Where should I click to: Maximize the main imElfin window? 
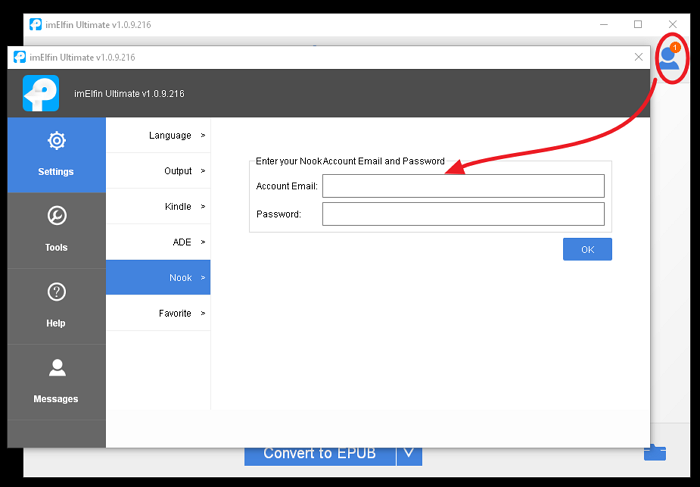[638, 25]
